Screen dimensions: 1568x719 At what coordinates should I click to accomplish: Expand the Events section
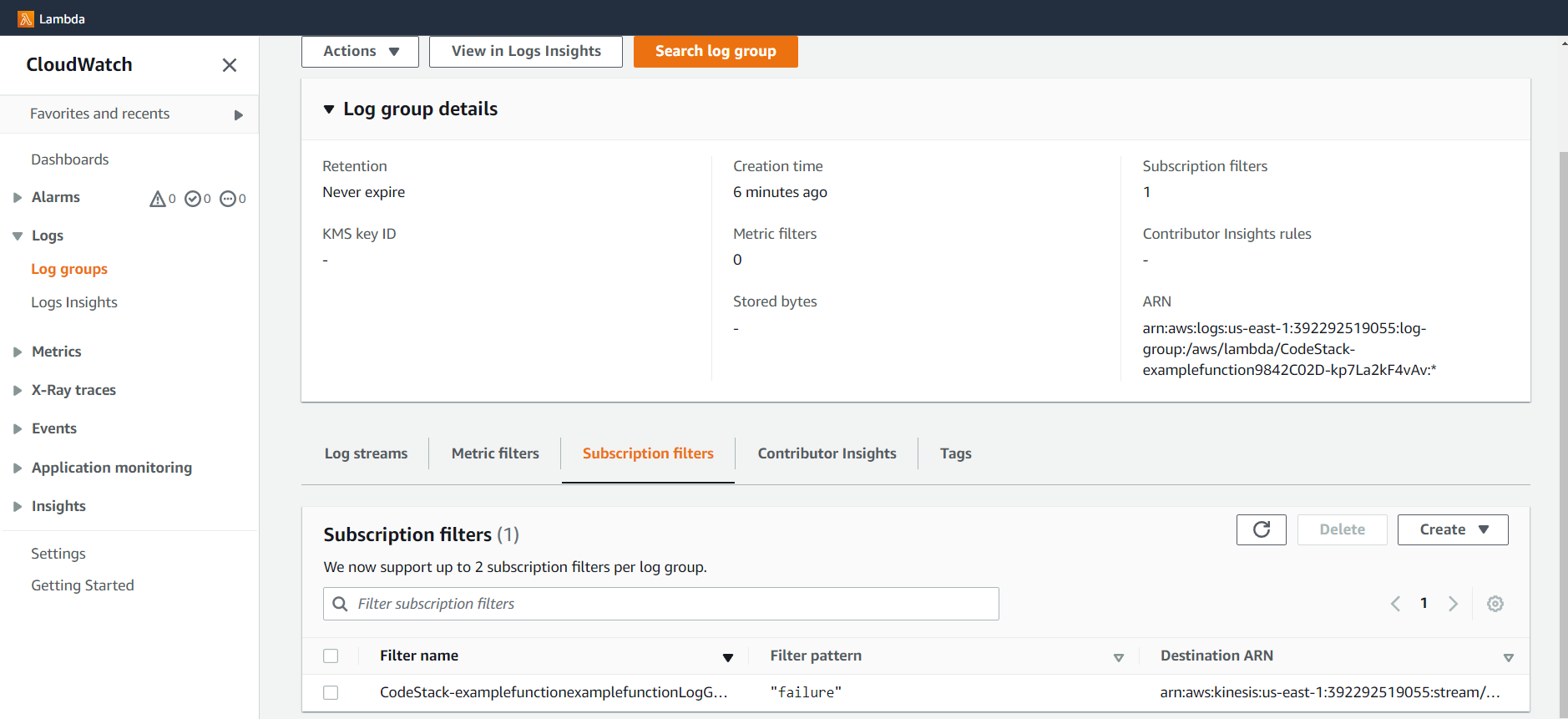coord(18,429)
